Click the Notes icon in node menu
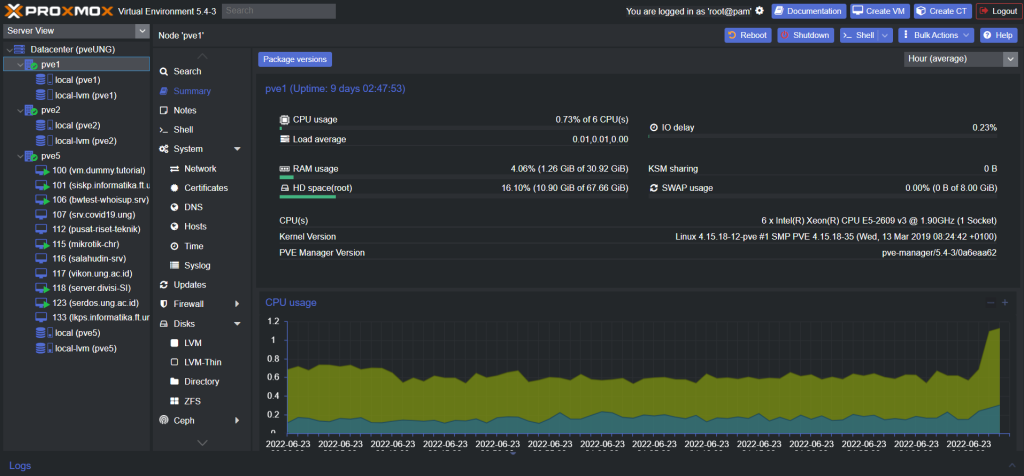The image size is (1024, 476). [x=164, y=110]
